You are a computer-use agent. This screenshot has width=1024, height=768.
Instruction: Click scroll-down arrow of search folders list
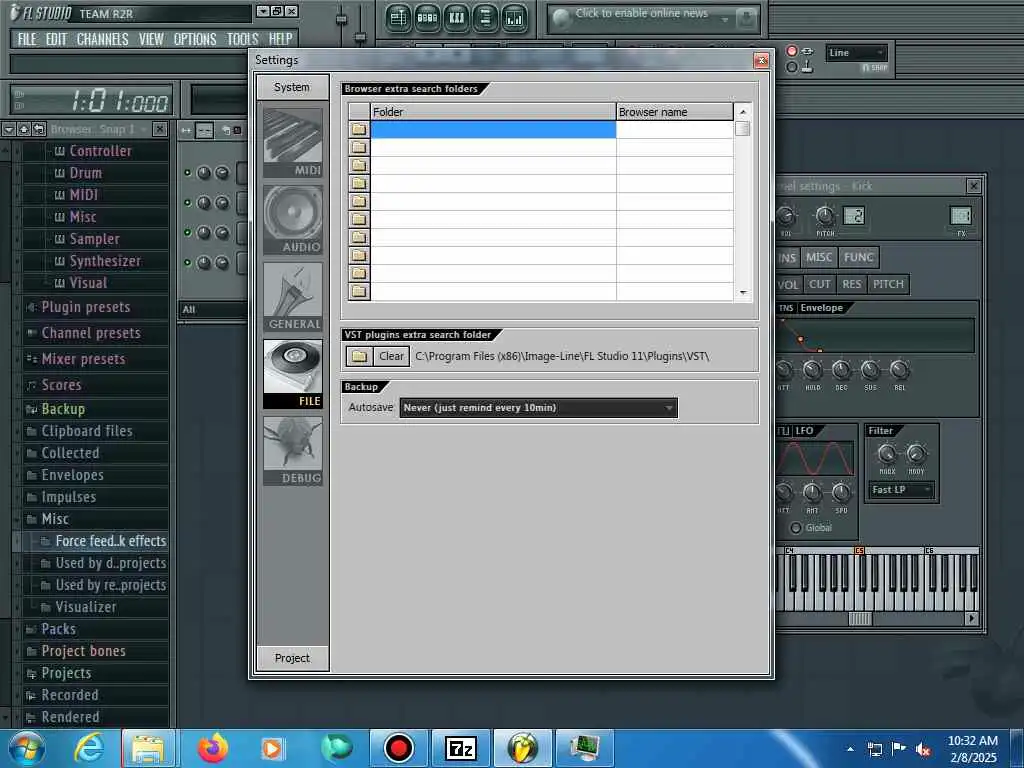click(x=743, y=293)
